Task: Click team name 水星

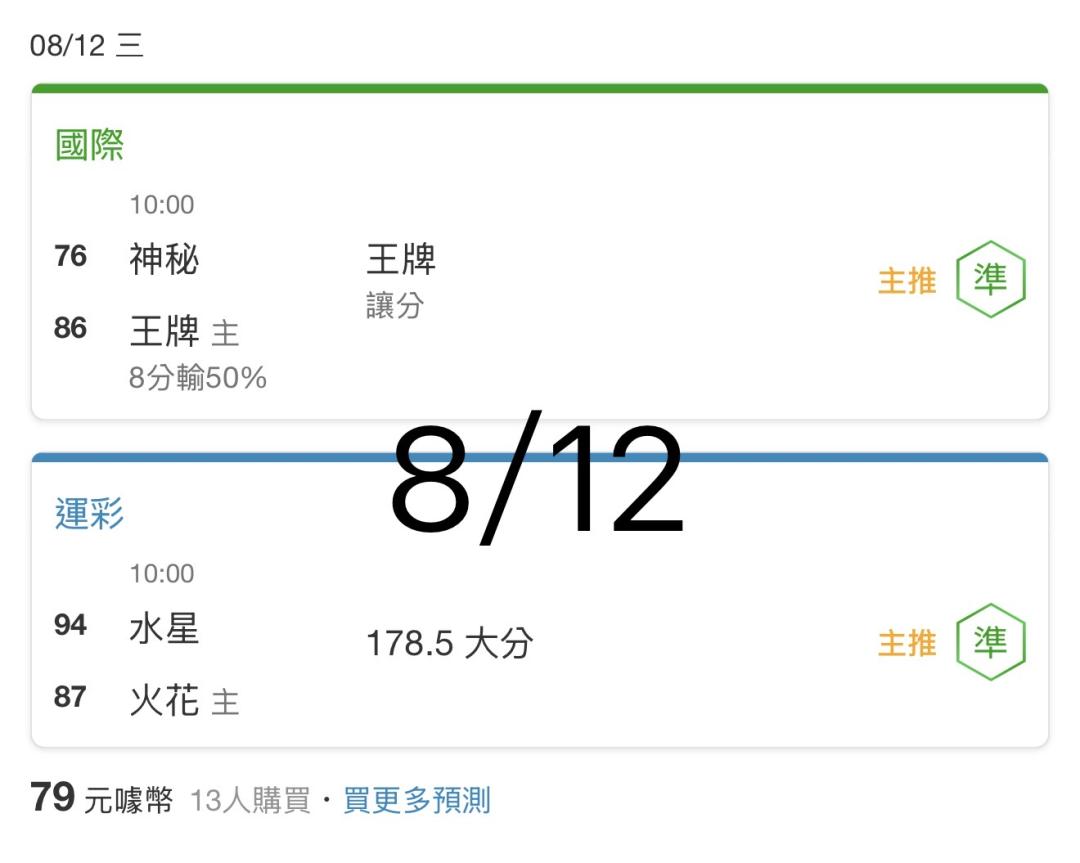Action: [164, 629]
